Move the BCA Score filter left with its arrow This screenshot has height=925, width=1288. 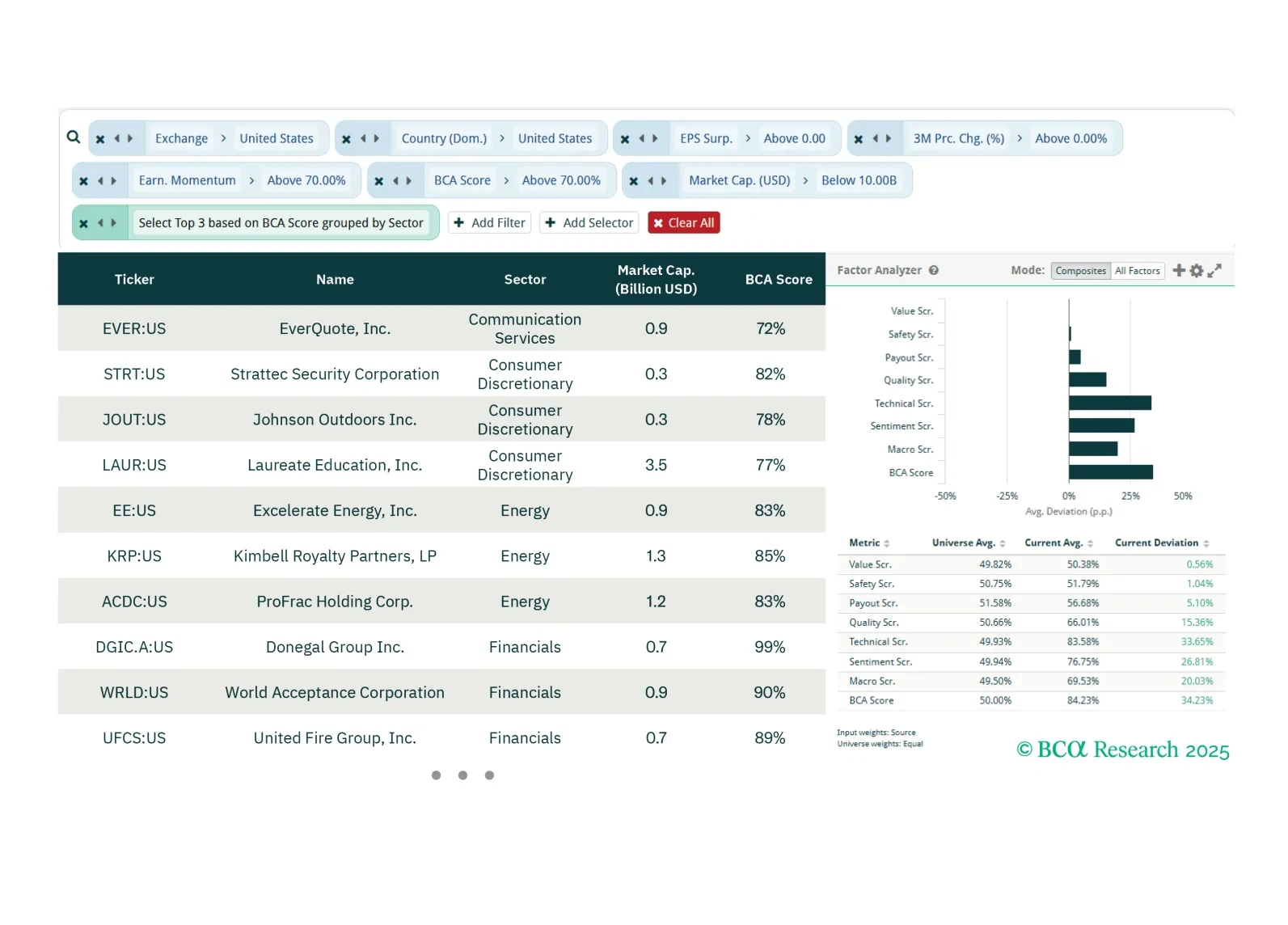(x=395, y=181)
